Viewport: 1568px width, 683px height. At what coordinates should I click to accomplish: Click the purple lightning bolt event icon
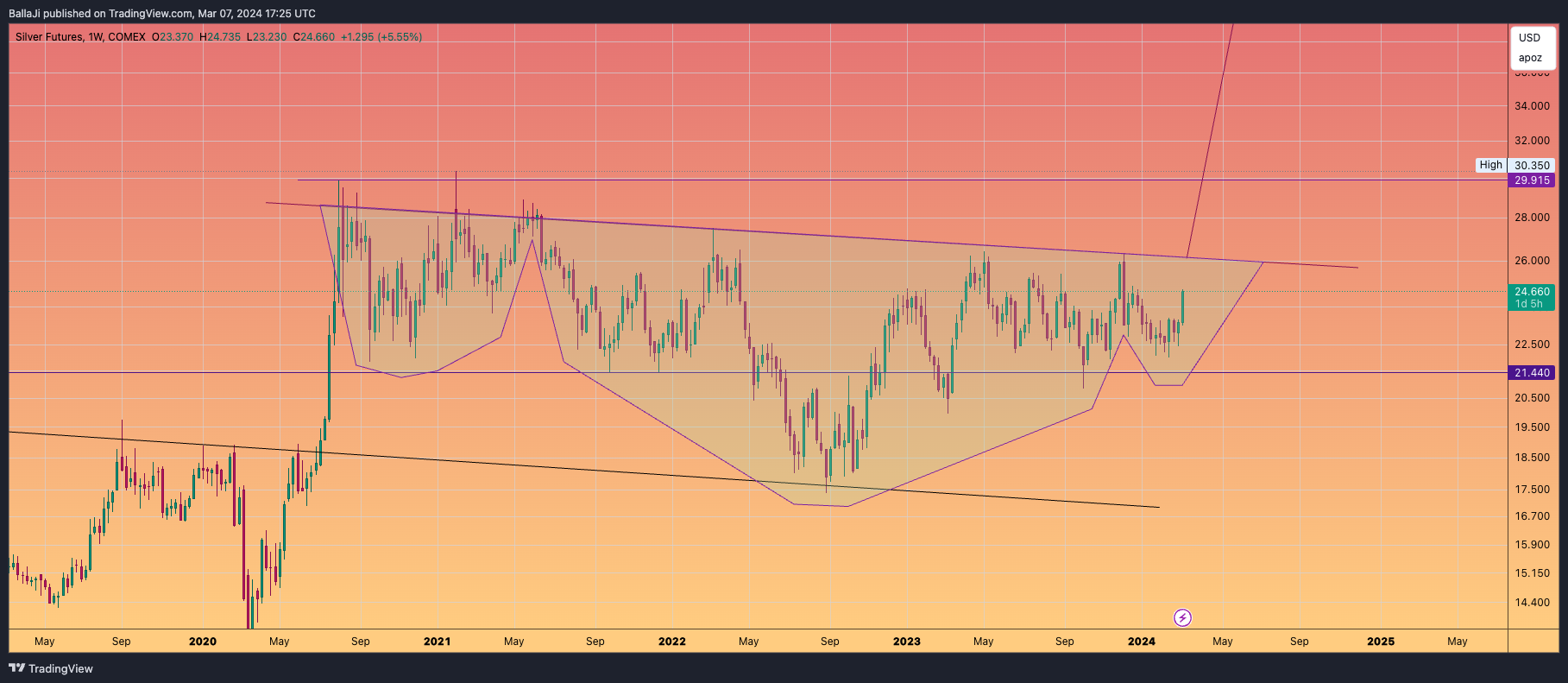pyautogui.click(x=1182, y=617)
